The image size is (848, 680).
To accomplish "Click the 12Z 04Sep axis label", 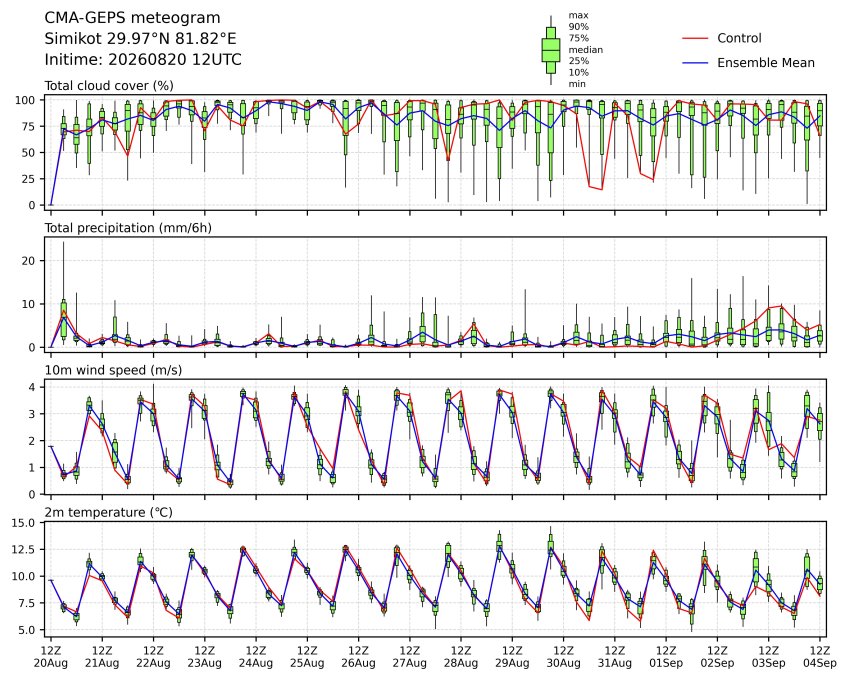I will pyautogui.click(x=820, y=657).
